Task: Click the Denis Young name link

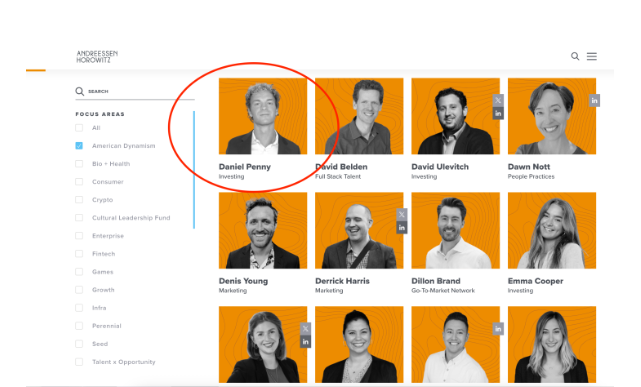Action: pyautogui.click(x=243, y=281)
